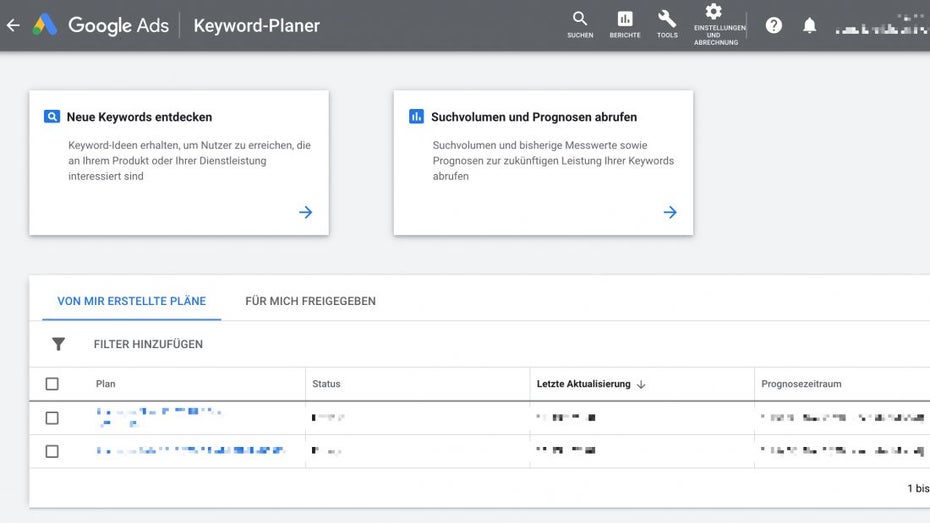Check the second plan row checkbox

(x=52, y=451)
